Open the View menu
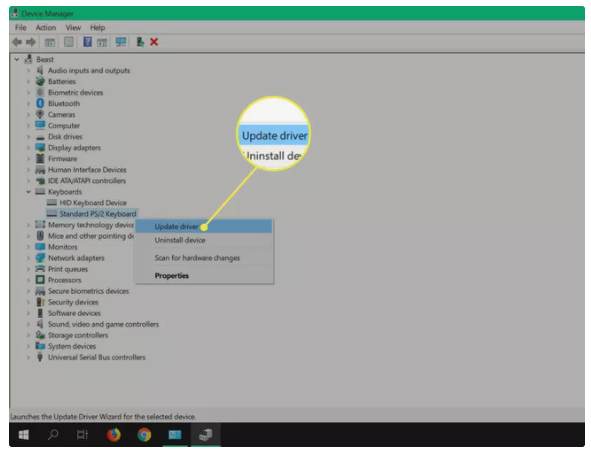The image size is (591, 455). point(73,28)
